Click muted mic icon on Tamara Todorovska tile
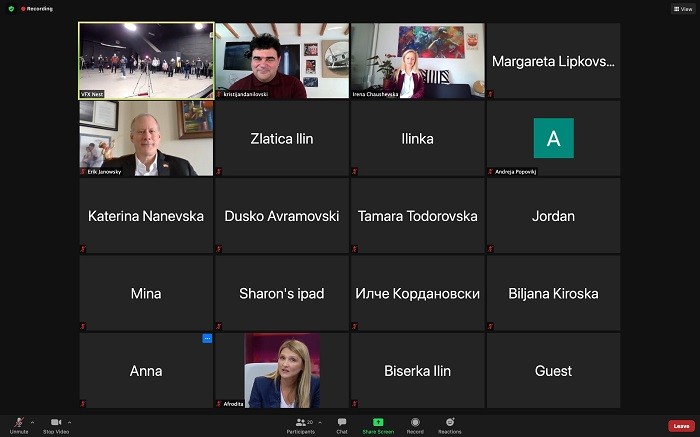 (354, 249)
